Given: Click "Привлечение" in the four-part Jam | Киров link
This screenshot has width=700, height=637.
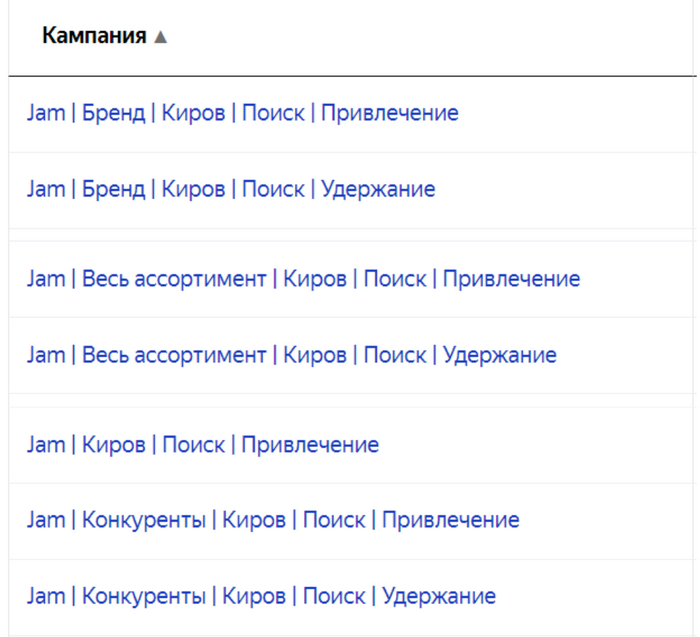Looking at the screenshot, I should click(310, 444).
